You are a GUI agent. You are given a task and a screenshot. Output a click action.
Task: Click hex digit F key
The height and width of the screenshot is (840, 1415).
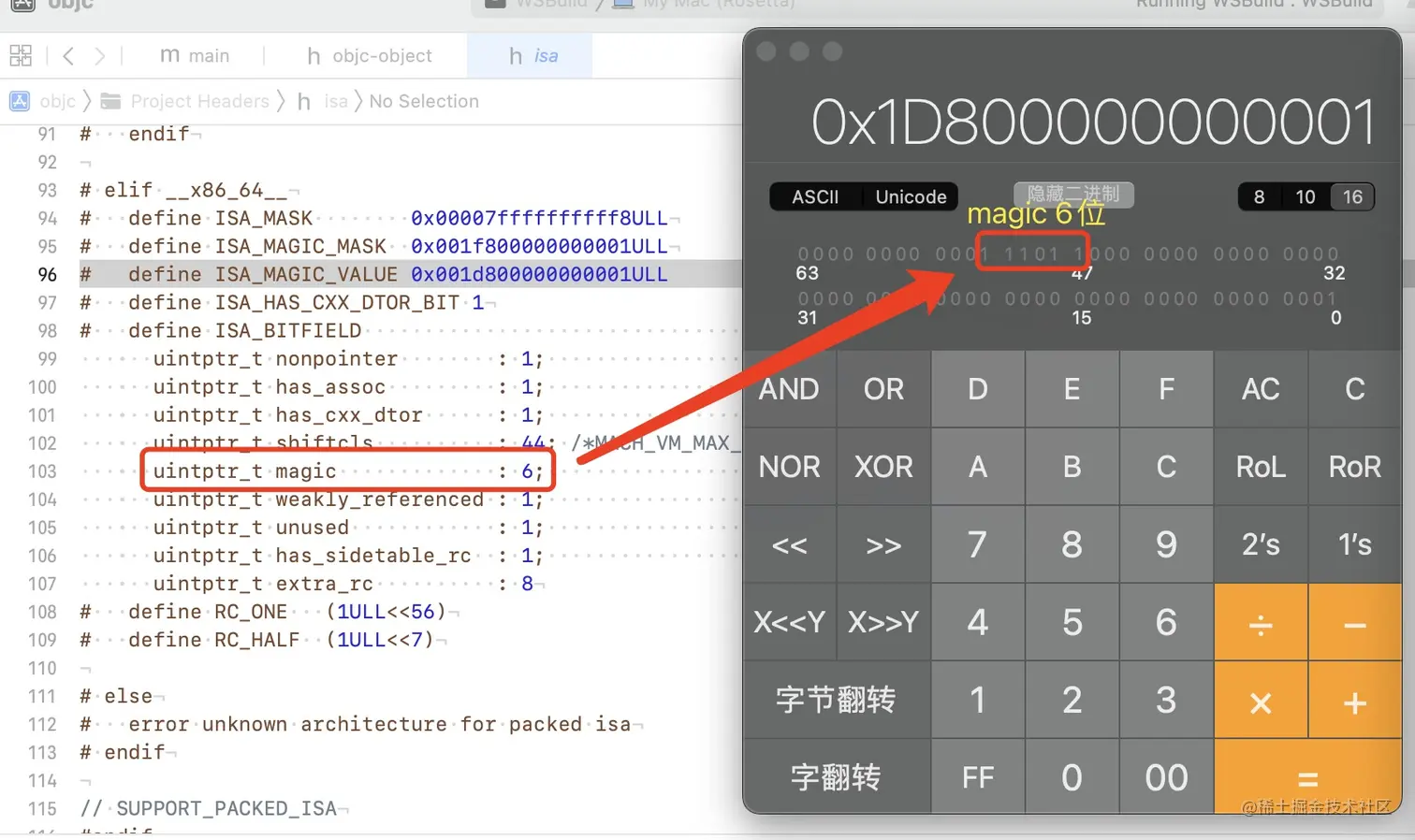click(1166, 389)
